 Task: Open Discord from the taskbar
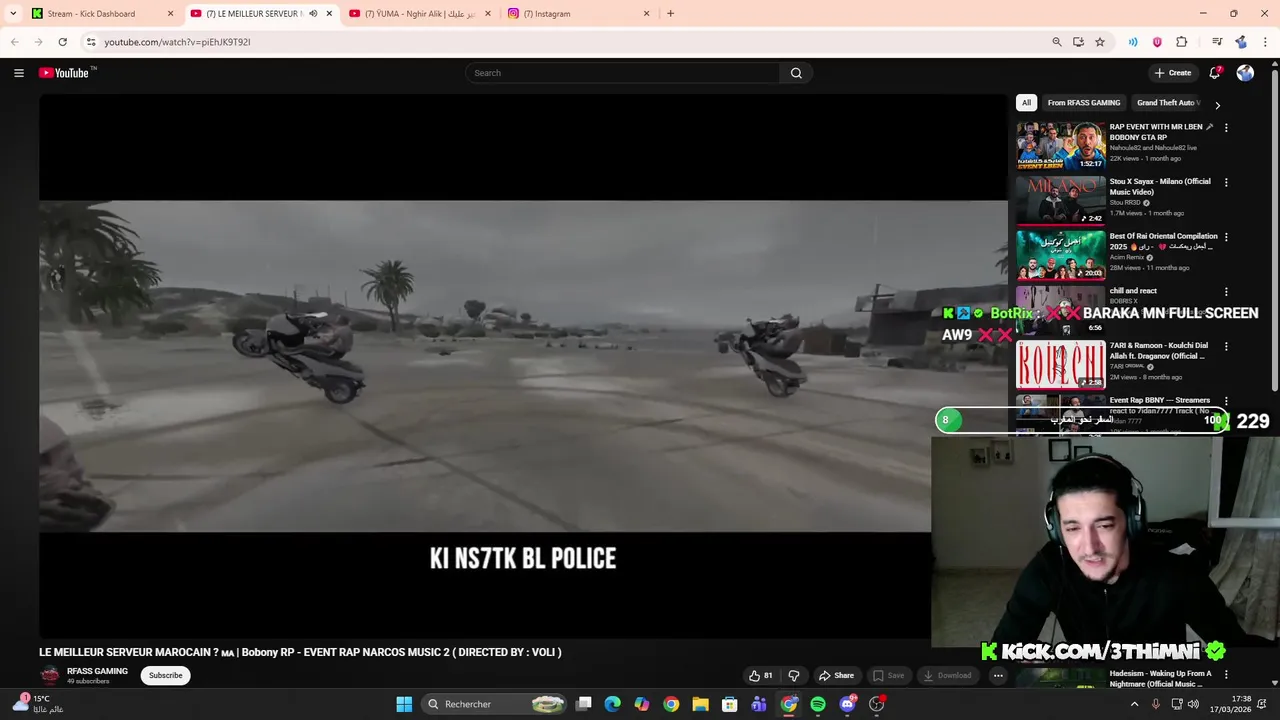click(x=848, y=704)
